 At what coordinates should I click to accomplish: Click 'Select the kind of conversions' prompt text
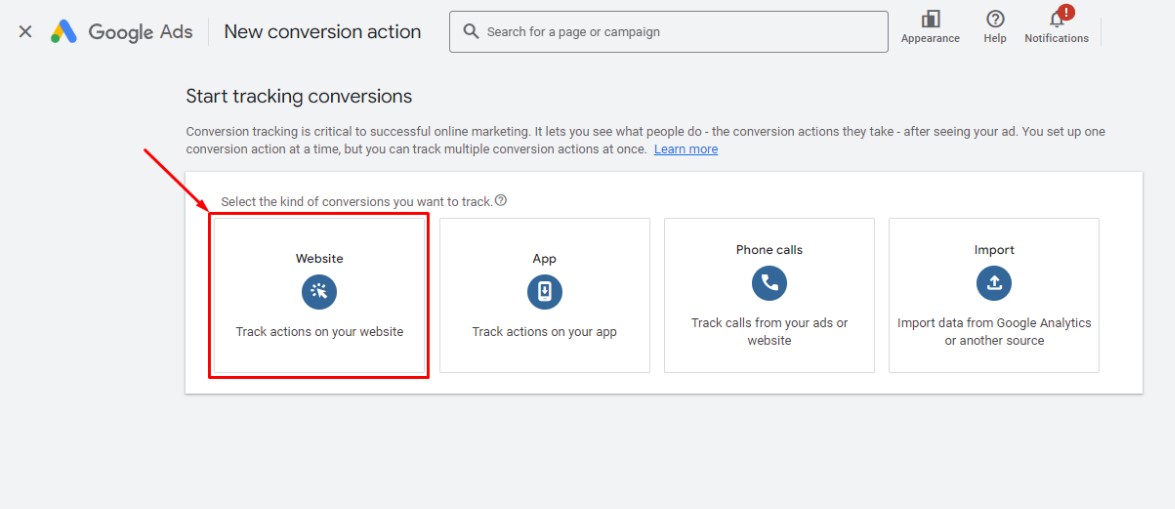[357, 202]
